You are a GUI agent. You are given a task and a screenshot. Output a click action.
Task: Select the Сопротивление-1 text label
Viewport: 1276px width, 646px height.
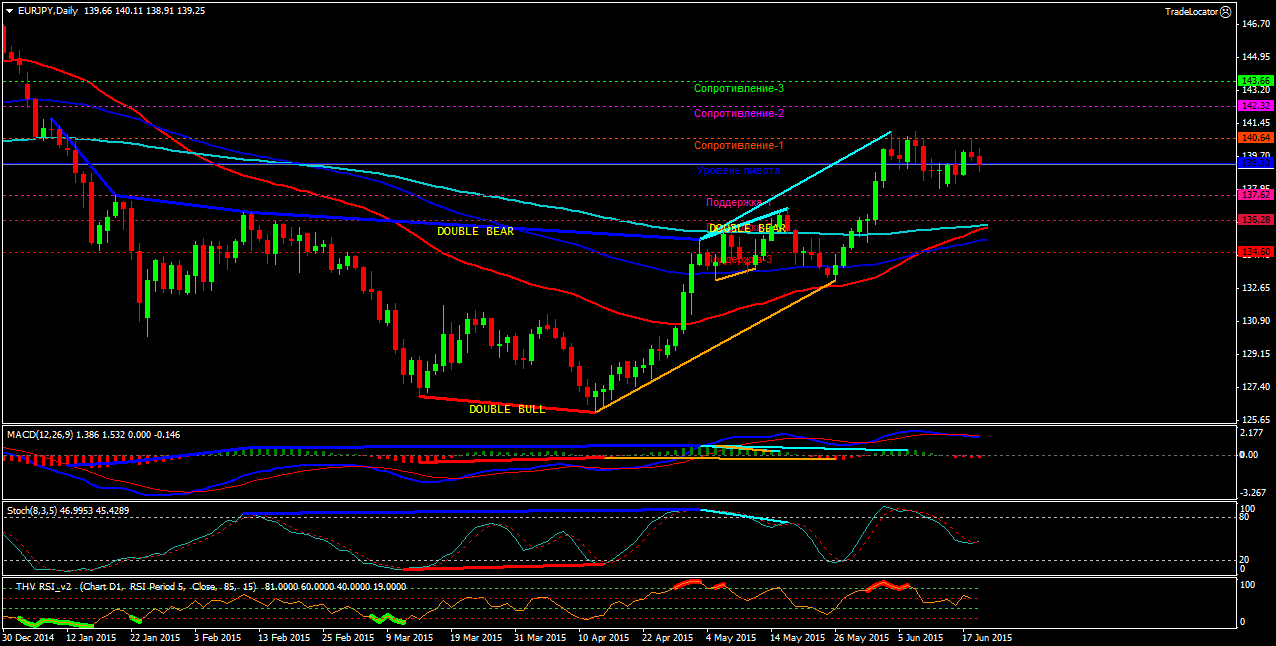[739, 146]
